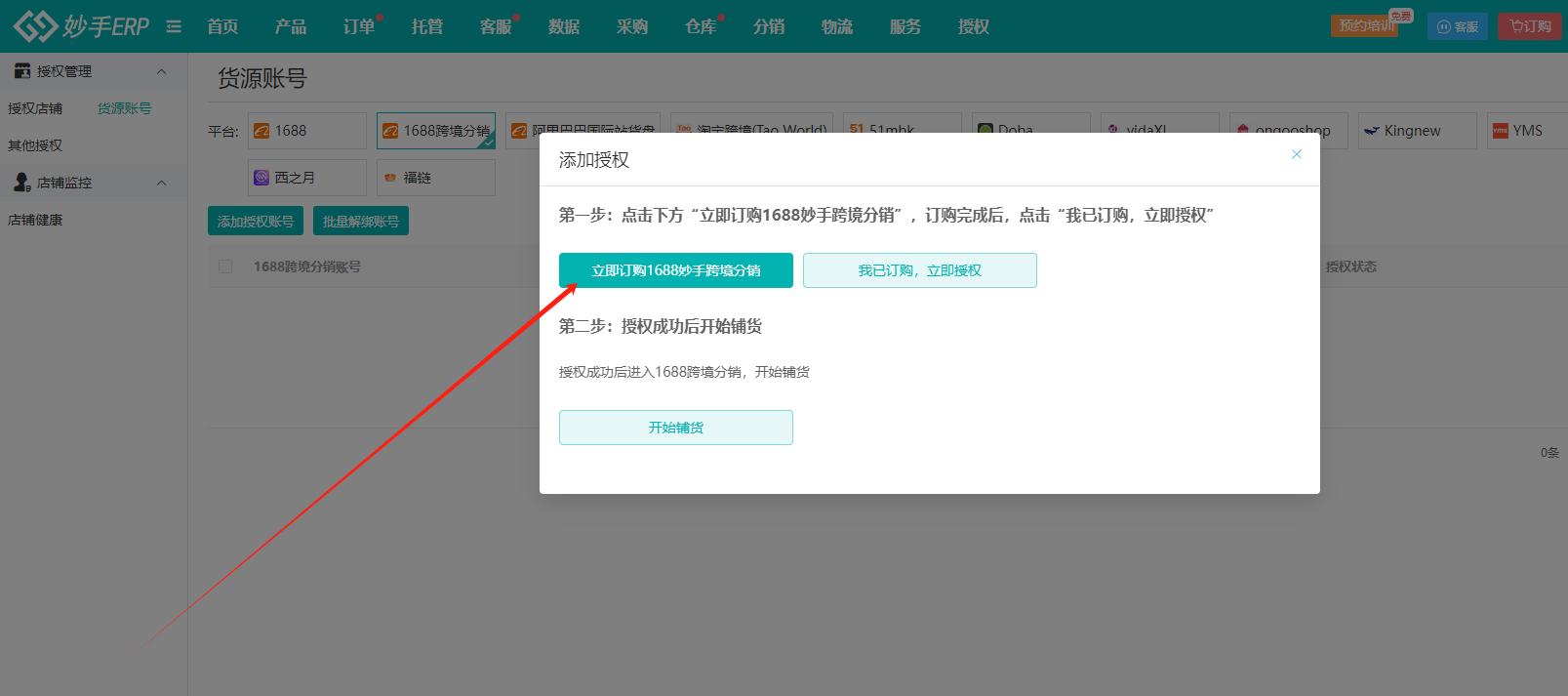Select the Kingnew platform tile

point(1418,131)
